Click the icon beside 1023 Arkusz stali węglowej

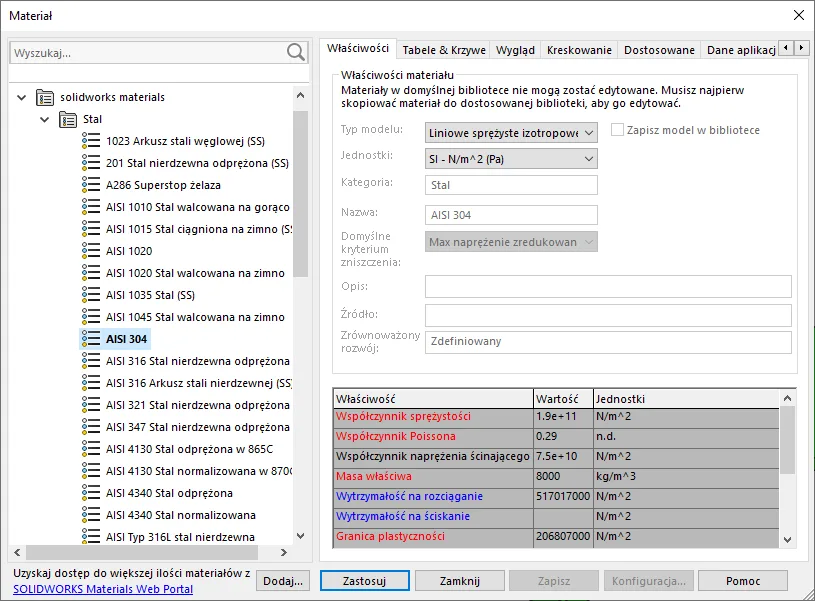click(x=90, y=141)
